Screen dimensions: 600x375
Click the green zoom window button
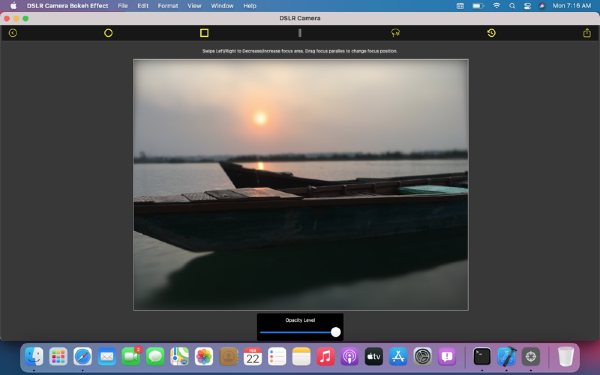pyautogui.click(x=25, y=18)
